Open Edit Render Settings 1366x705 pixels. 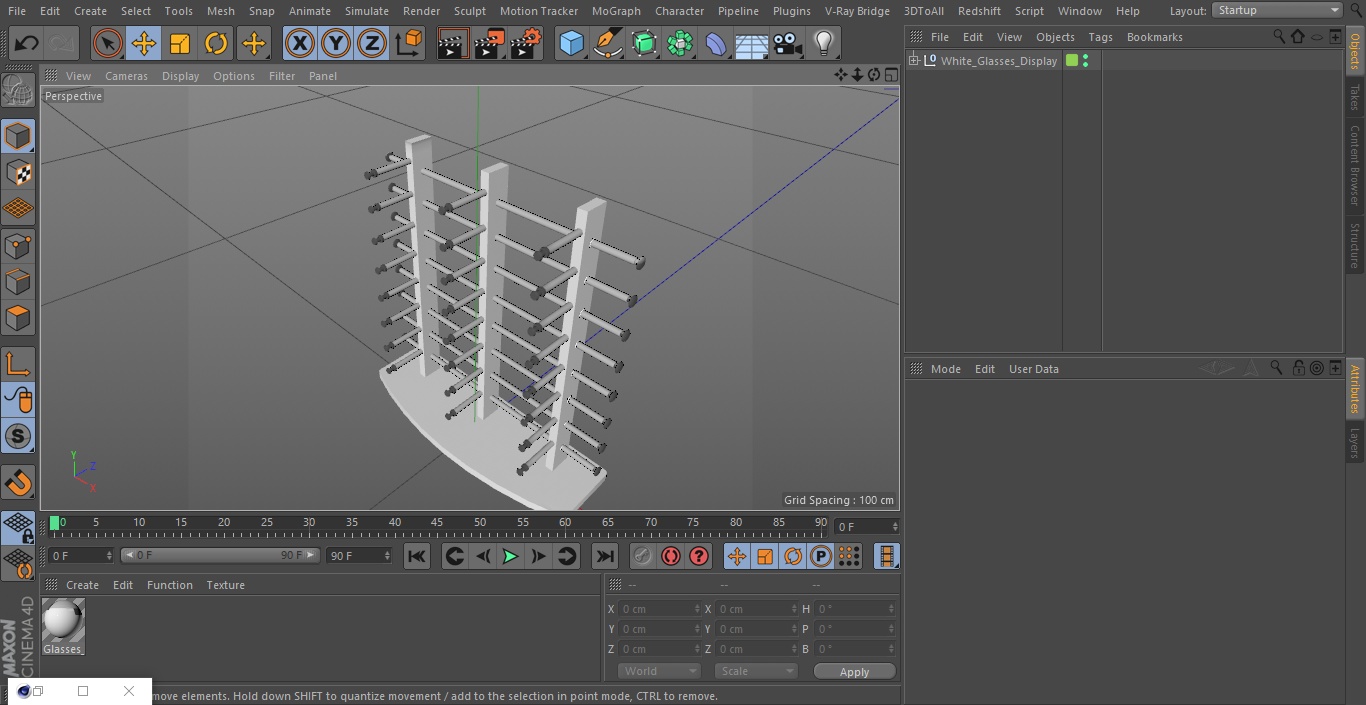click(526, 43)
